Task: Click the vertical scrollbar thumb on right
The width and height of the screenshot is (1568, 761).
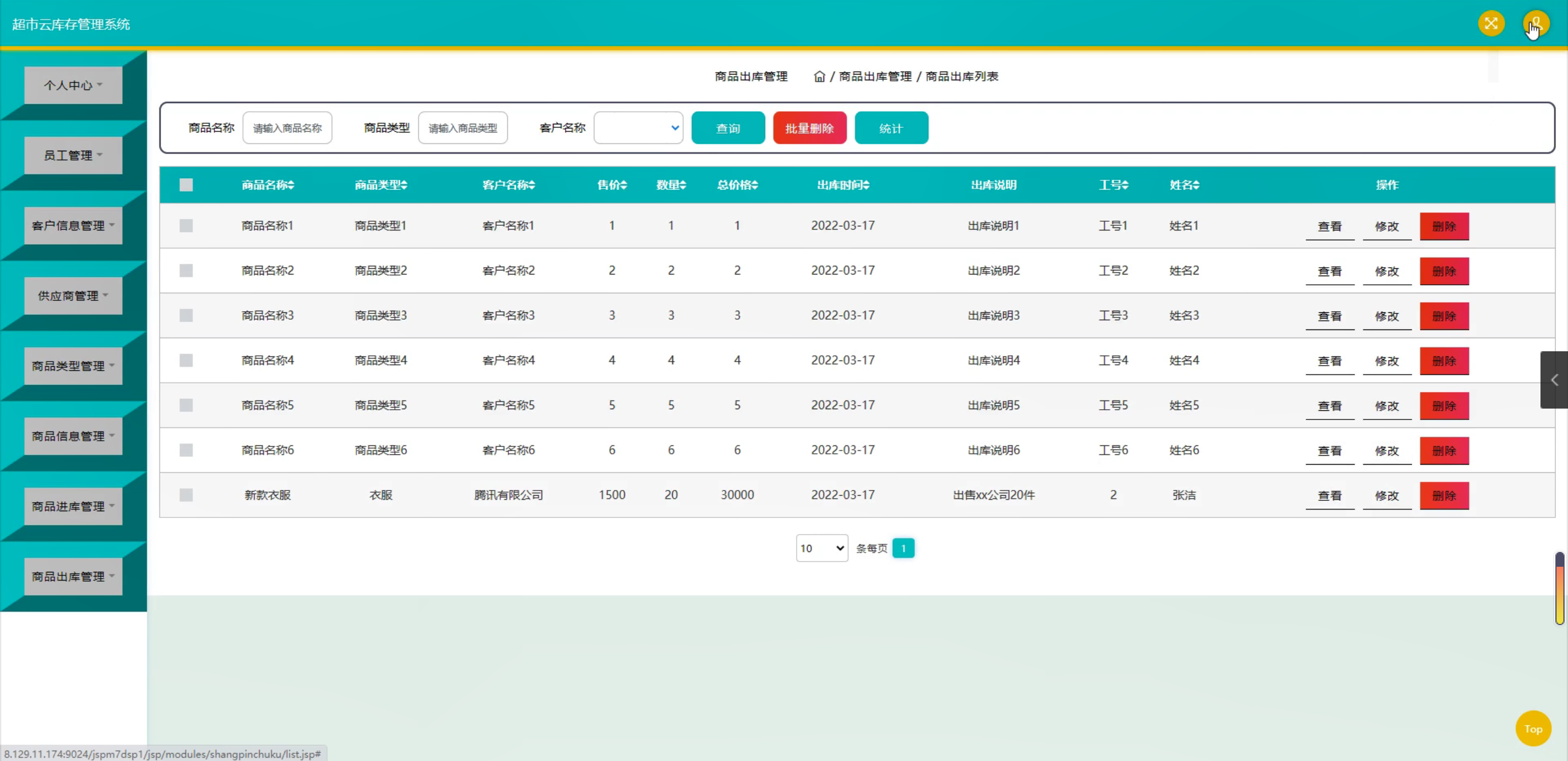Action: pyautogui.click(x=1559, y=589)
